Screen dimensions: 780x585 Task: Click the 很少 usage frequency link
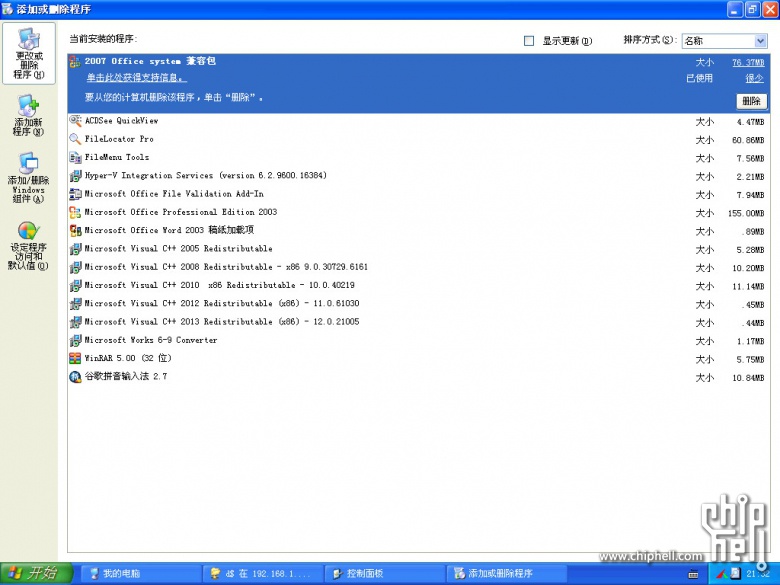pos(755,79)
